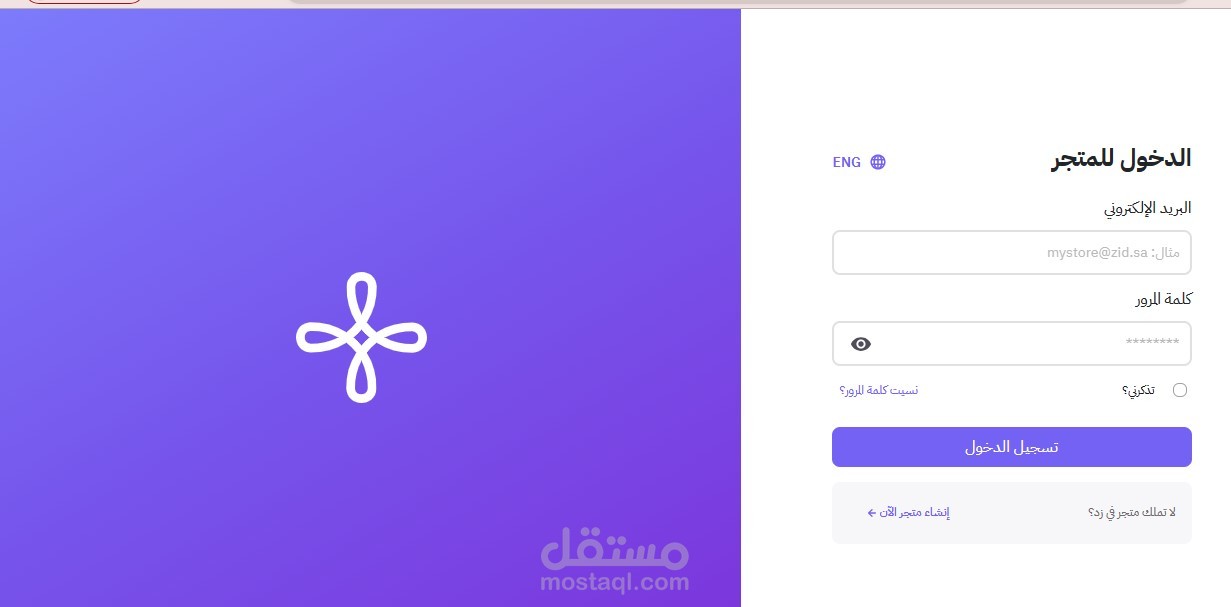
Task: Click the arrow next to إنشاء متجر الآن
Action: tap(871, 513)
